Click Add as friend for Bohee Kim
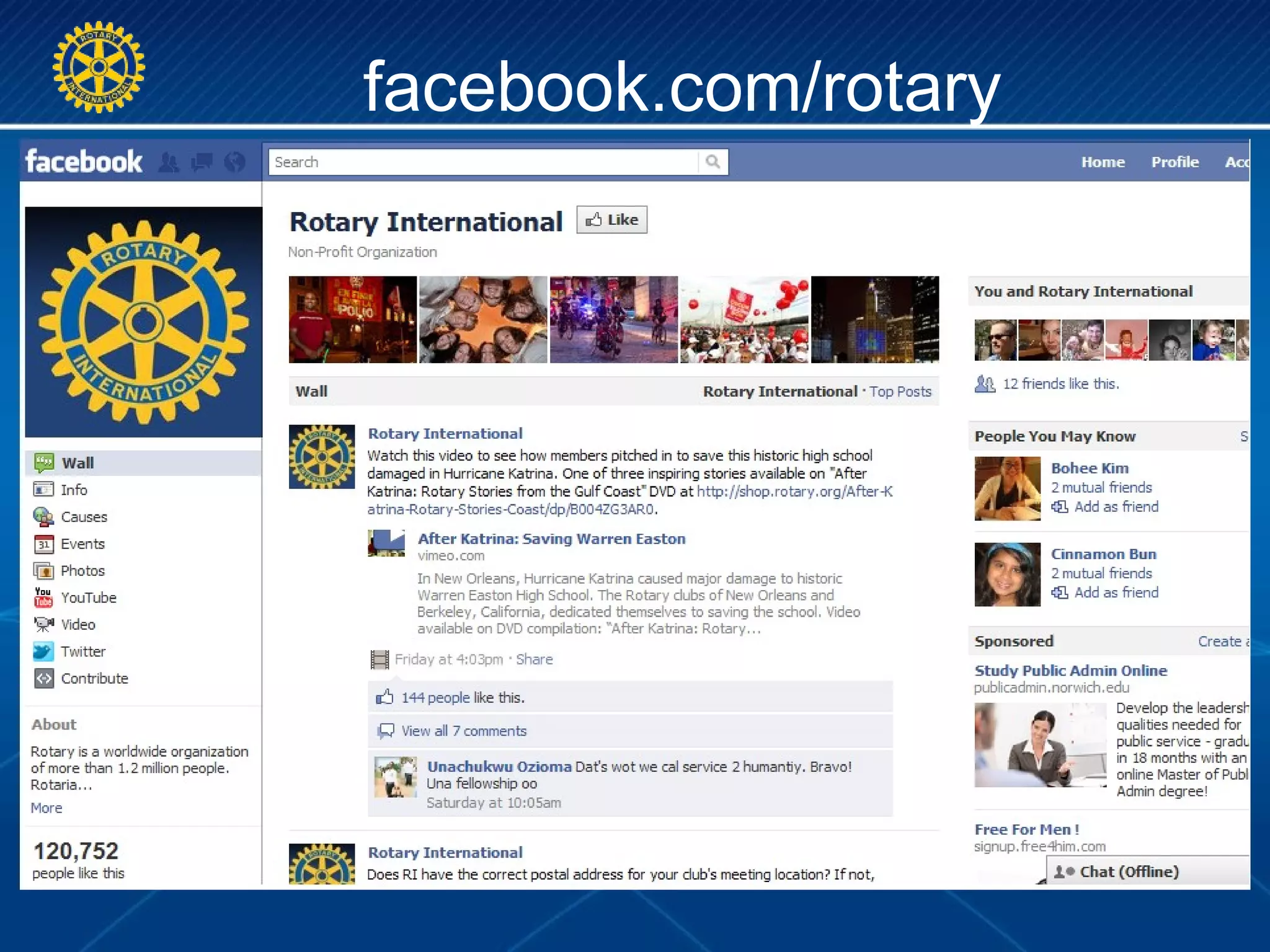Viewport: 1270px width, 952px height. [1116, 507]
